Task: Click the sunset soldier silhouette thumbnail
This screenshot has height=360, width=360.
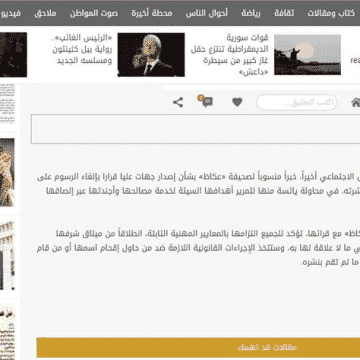Action: (307, 55)
